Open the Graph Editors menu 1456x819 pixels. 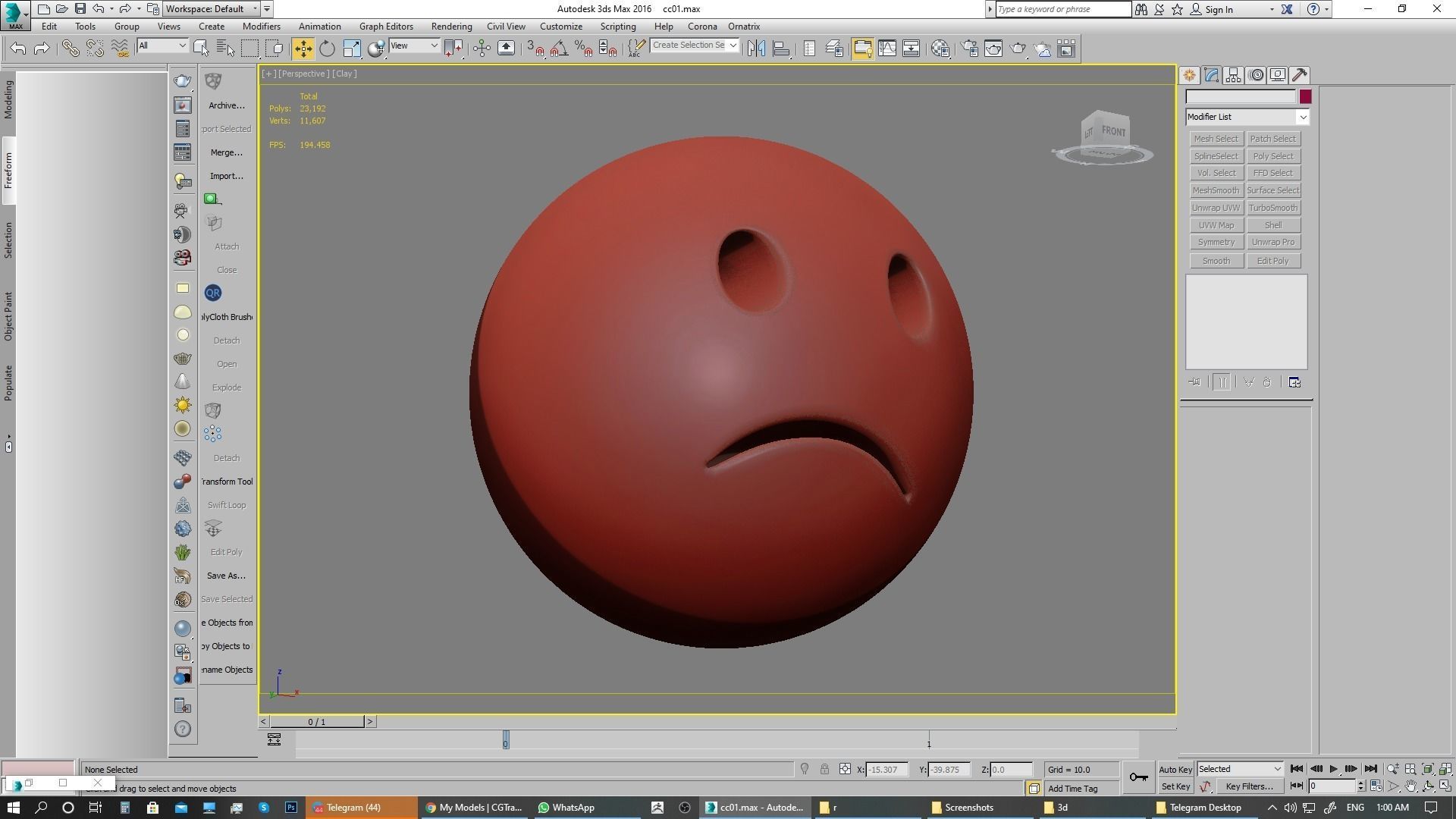pyautogui.click(x=386, y=27)
